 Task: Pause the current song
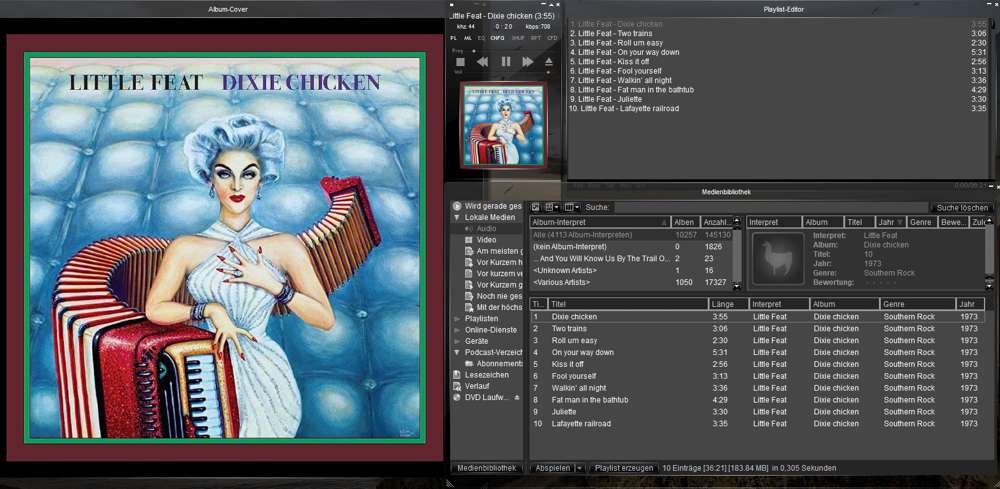coord(505,62)
